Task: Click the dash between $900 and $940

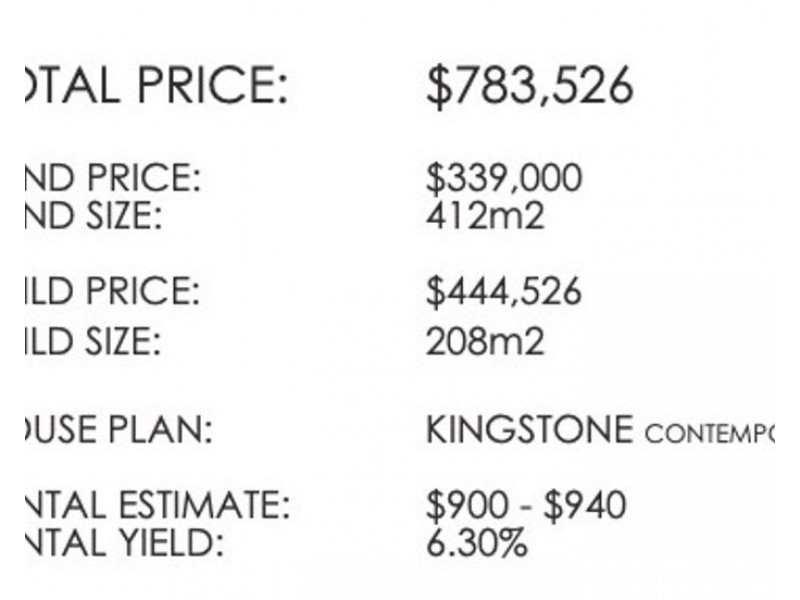Action: coord(525,508)
